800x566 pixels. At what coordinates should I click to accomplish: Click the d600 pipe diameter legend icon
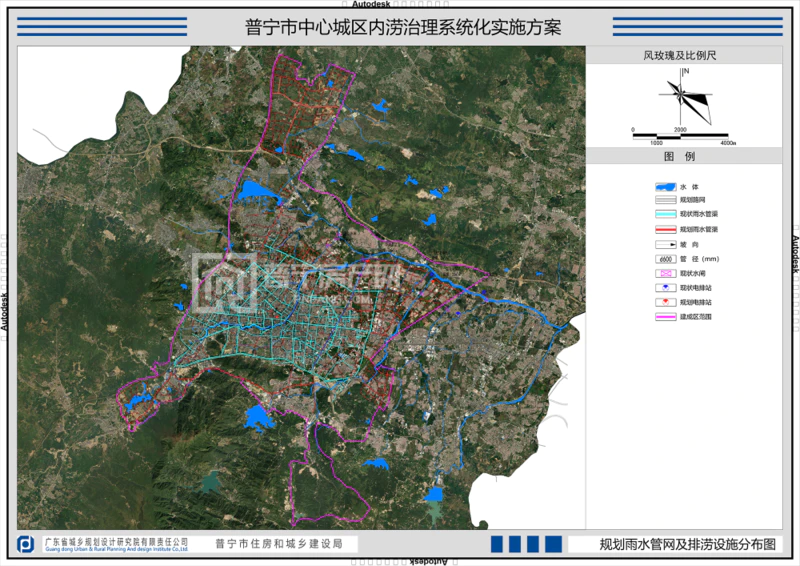coord(665,258)
